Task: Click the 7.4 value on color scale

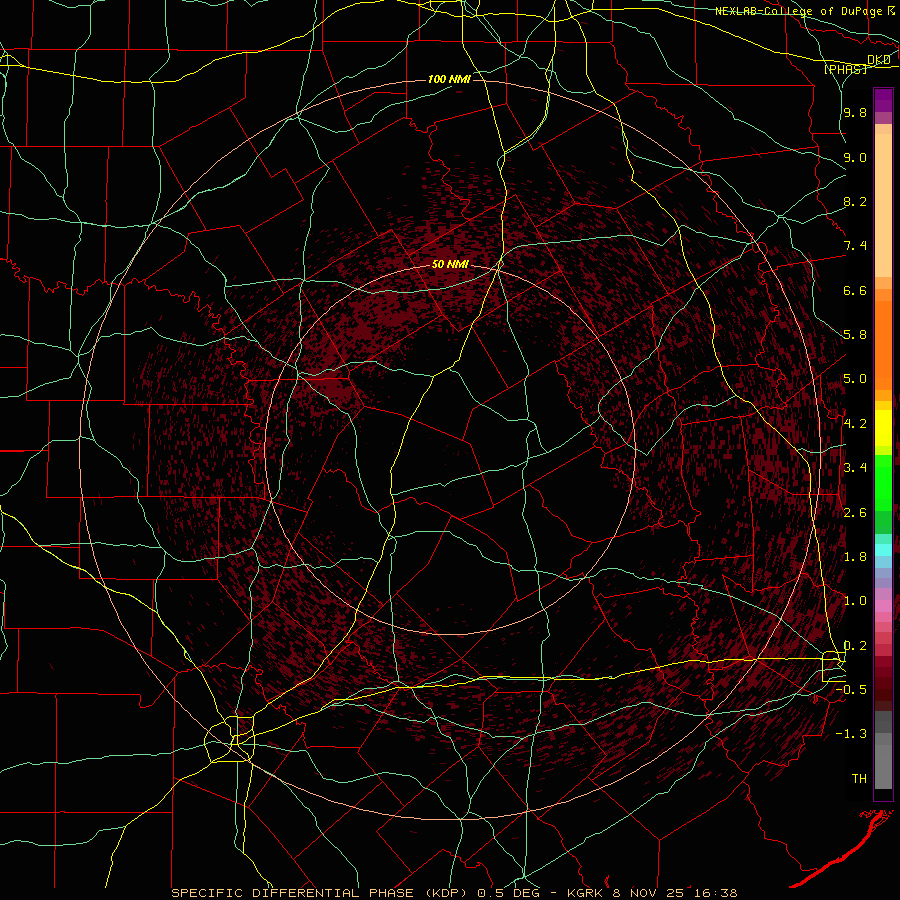Action: tap(855, 246)
